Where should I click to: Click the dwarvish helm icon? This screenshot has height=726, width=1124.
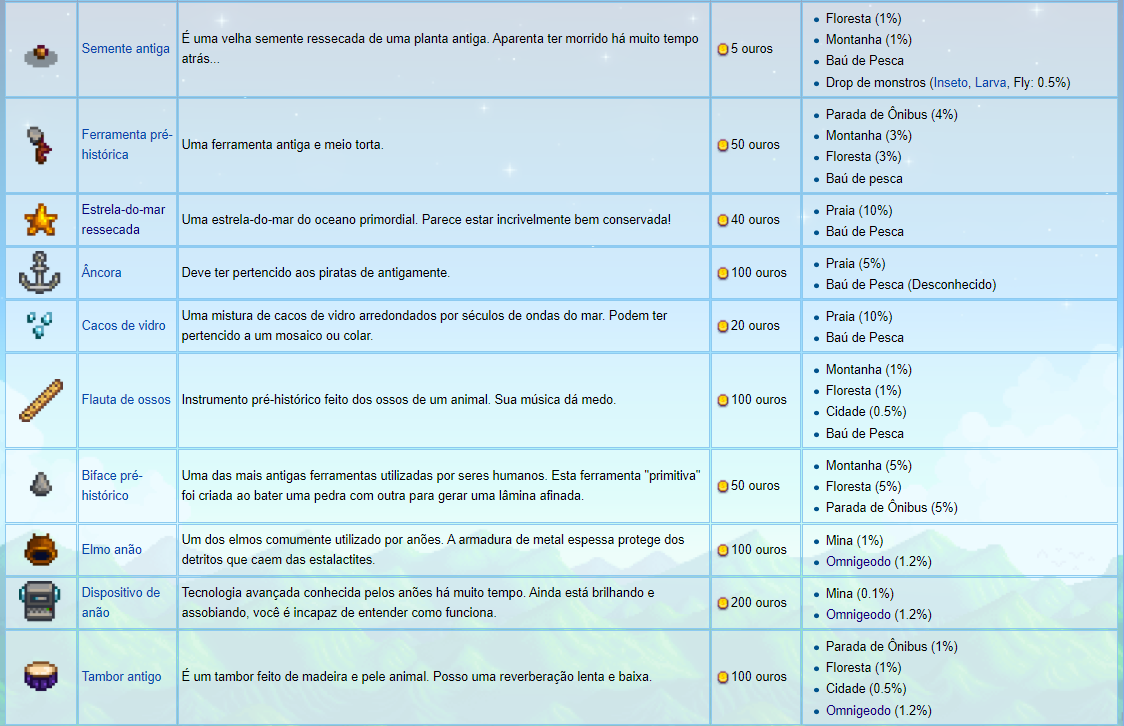[x=41, y=550]
